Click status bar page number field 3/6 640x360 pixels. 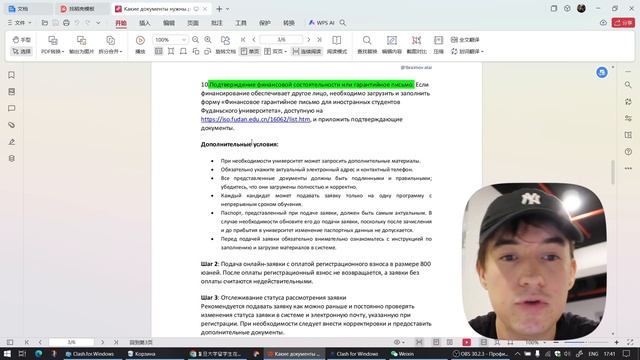click(x=71, y=342)
